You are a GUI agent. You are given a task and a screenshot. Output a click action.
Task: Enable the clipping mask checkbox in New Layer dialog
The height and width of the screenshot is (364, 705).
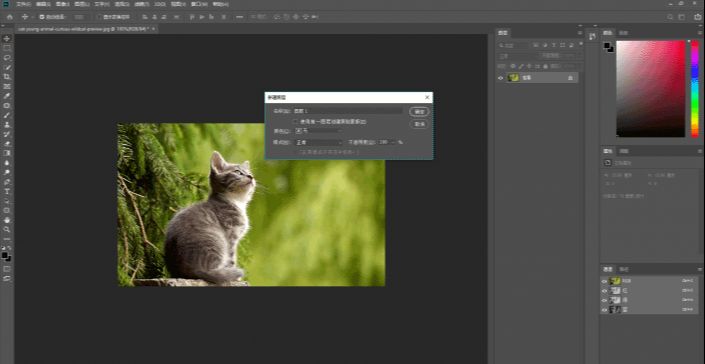(x=295, y=121)
